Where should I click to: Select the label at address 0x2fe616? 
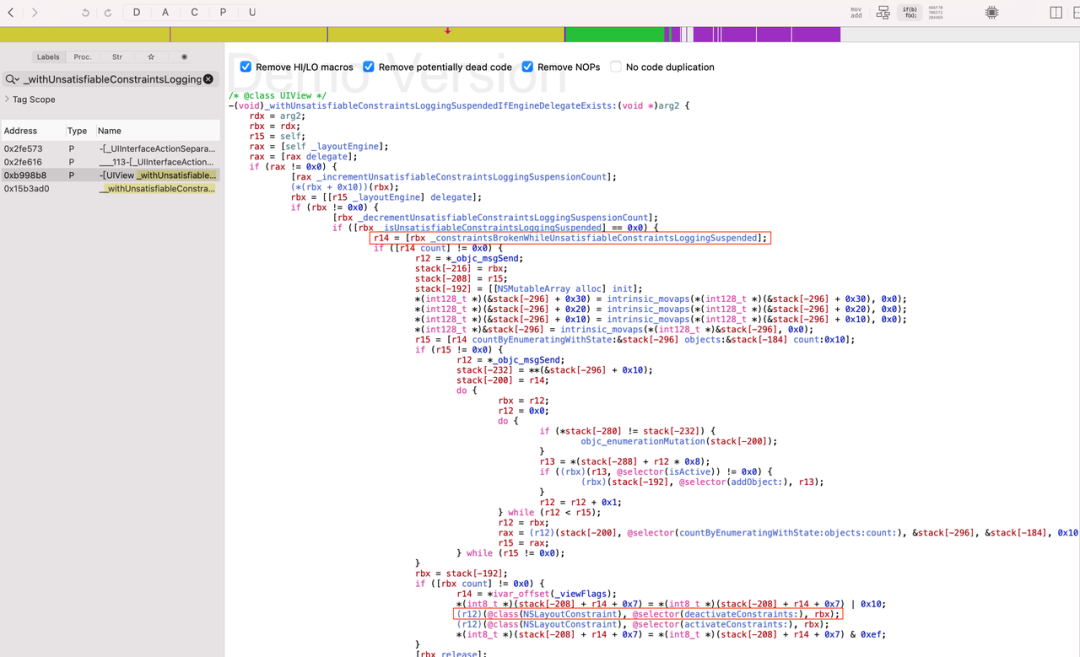(x=110, y=162)
